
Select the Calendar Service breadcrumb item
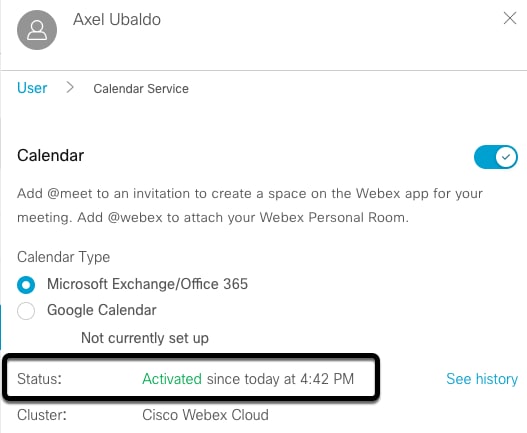point(141,89)
